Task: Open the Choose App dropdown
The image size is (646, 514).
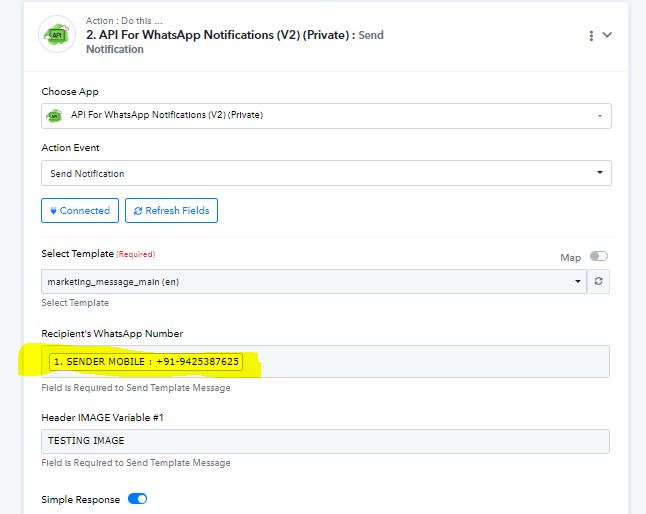Action: tap(326, 116)
